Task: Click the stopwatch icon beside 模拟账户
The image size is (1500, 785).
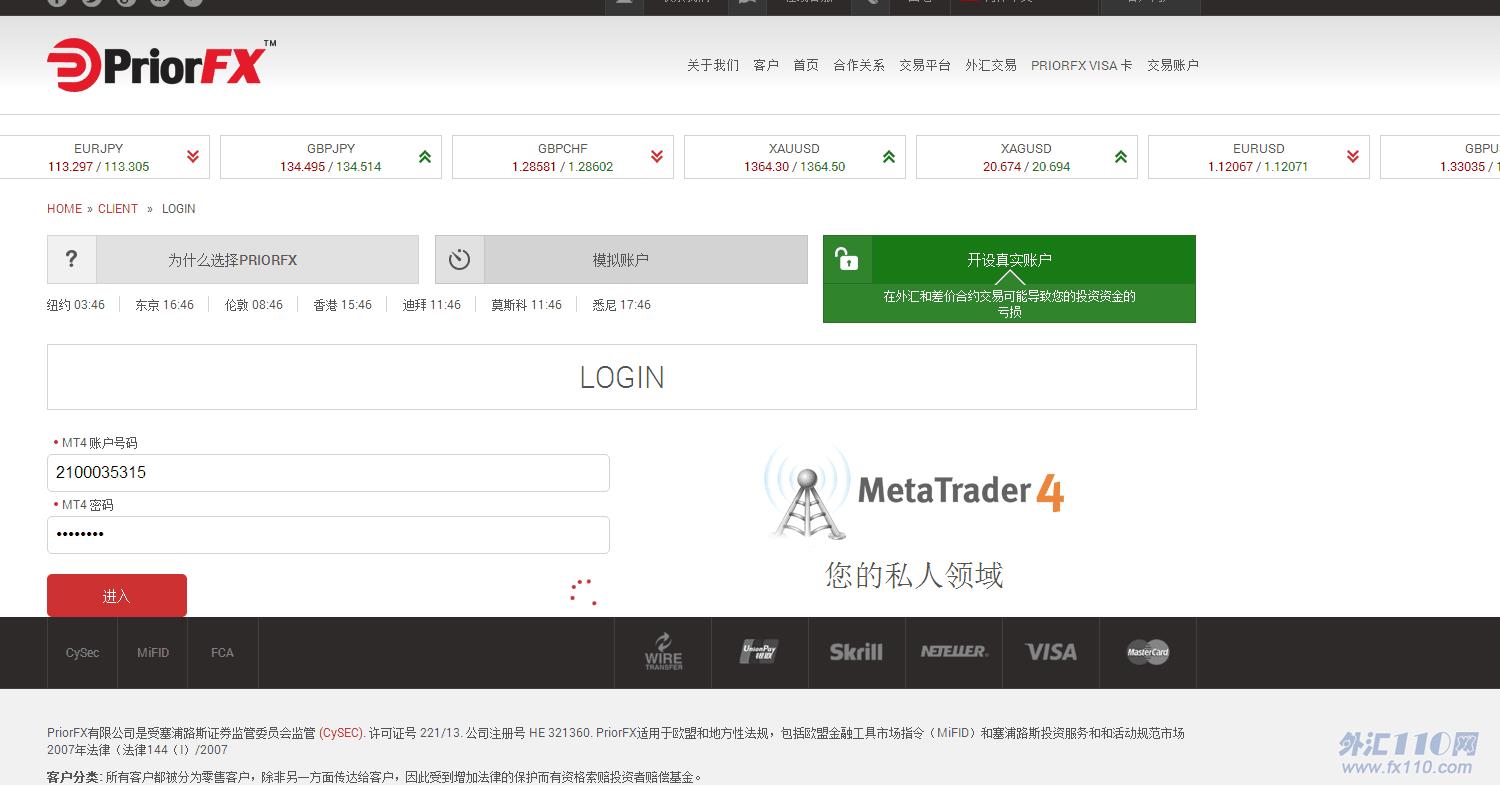Action: tap(459, 260)
